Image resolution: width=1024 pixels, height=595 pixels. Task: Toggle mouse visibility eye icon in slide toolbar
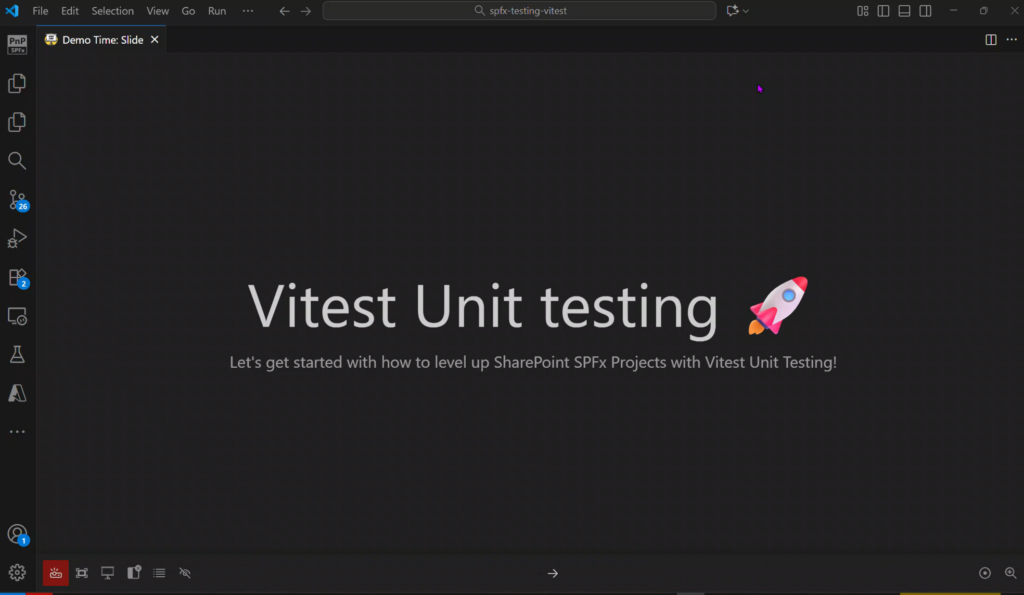pyautogui.click(x=184, y=573)
